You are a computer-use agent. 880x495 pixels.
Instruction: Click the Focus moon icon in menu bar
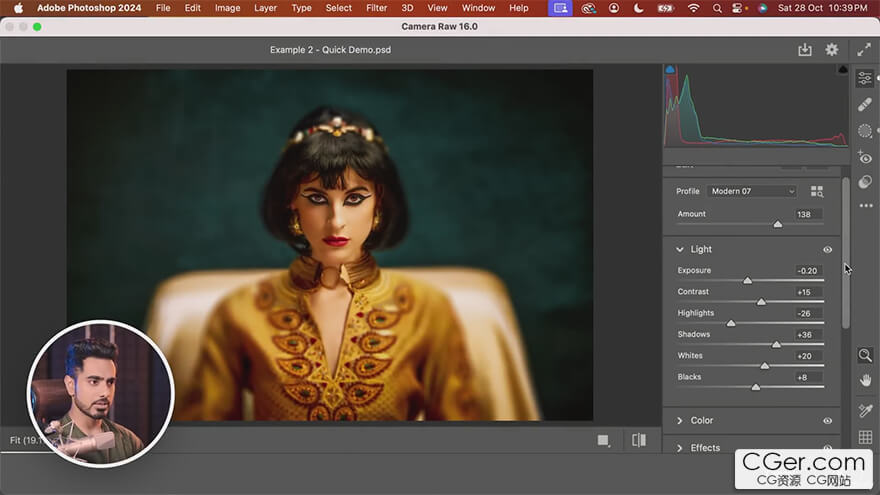pyautogui.click(x=638, y=8)
